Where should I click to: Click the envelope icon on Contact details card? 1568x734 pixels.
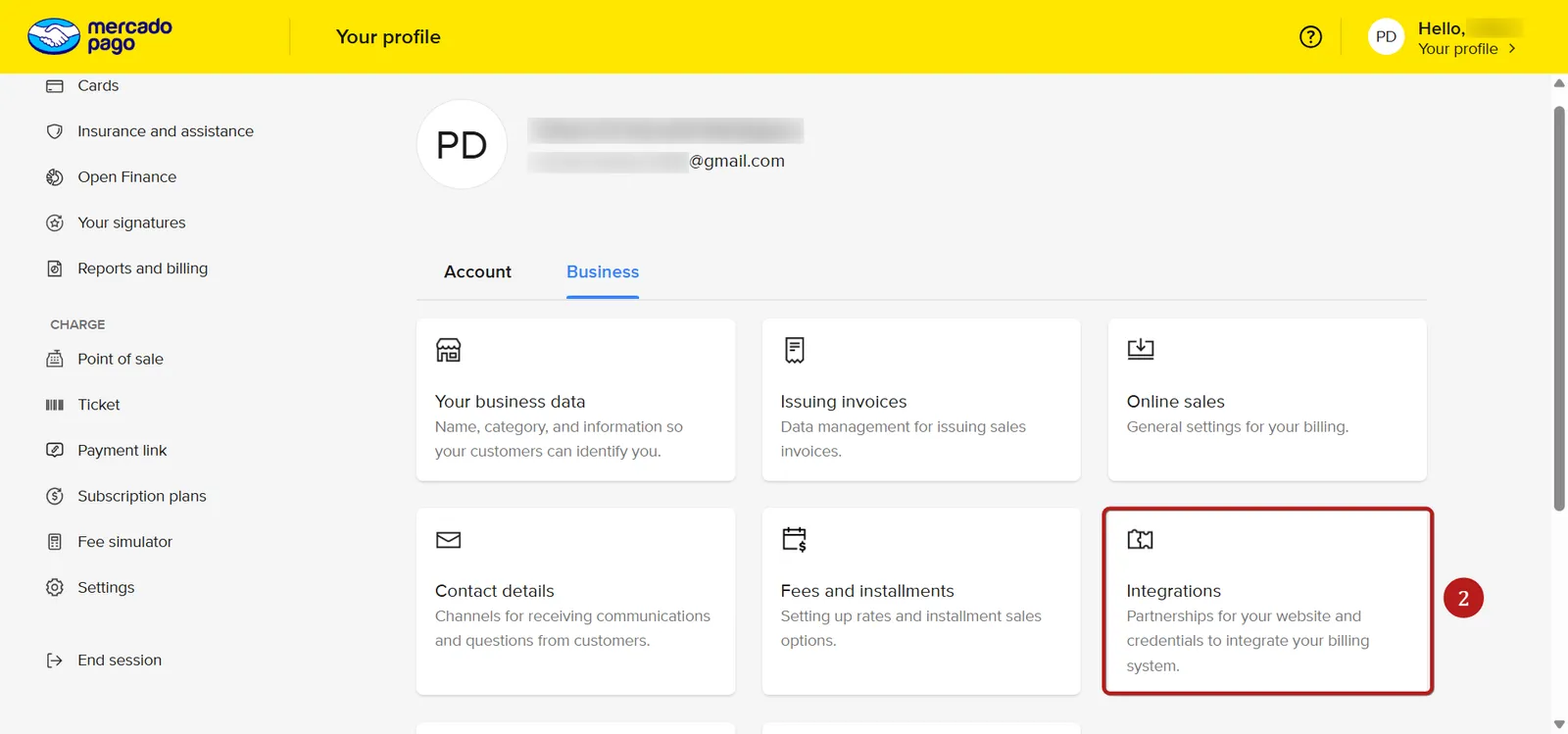[448, 540]
